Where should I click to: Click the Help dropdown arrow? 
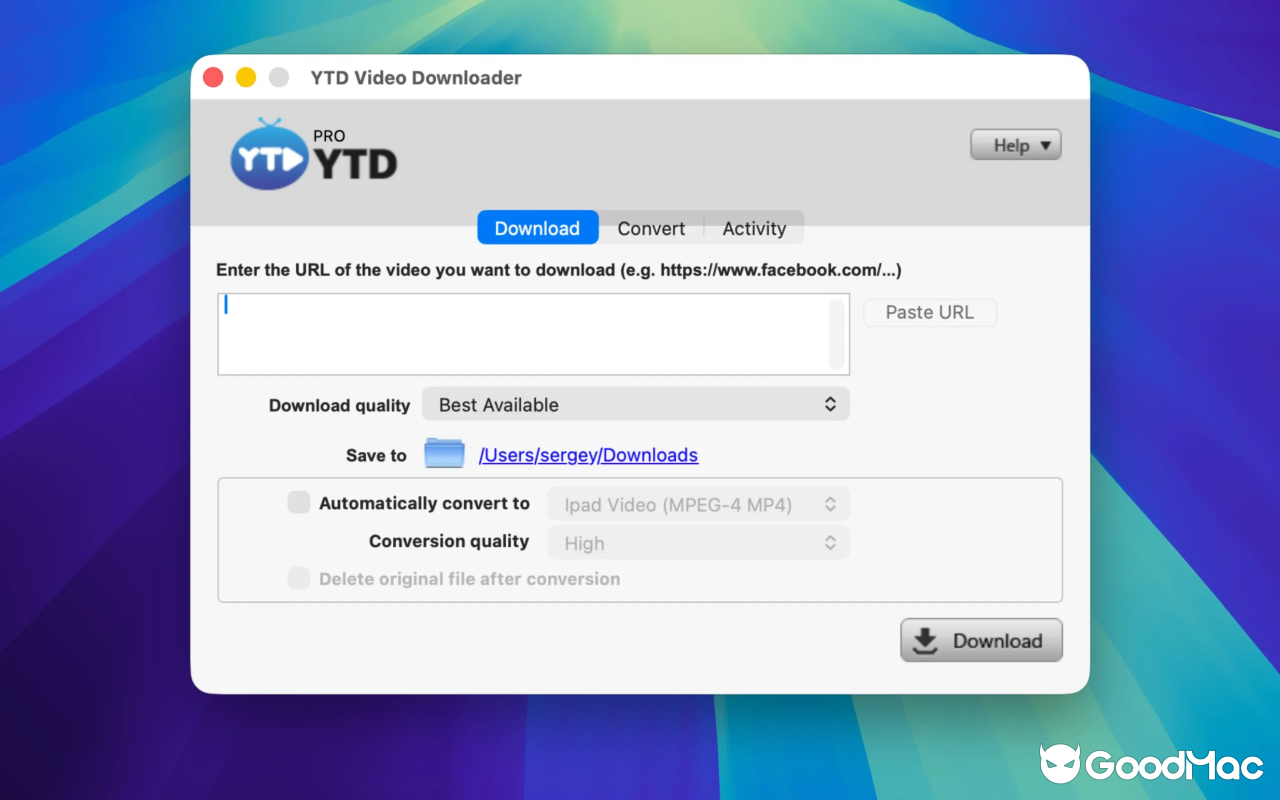point(1042,144)
